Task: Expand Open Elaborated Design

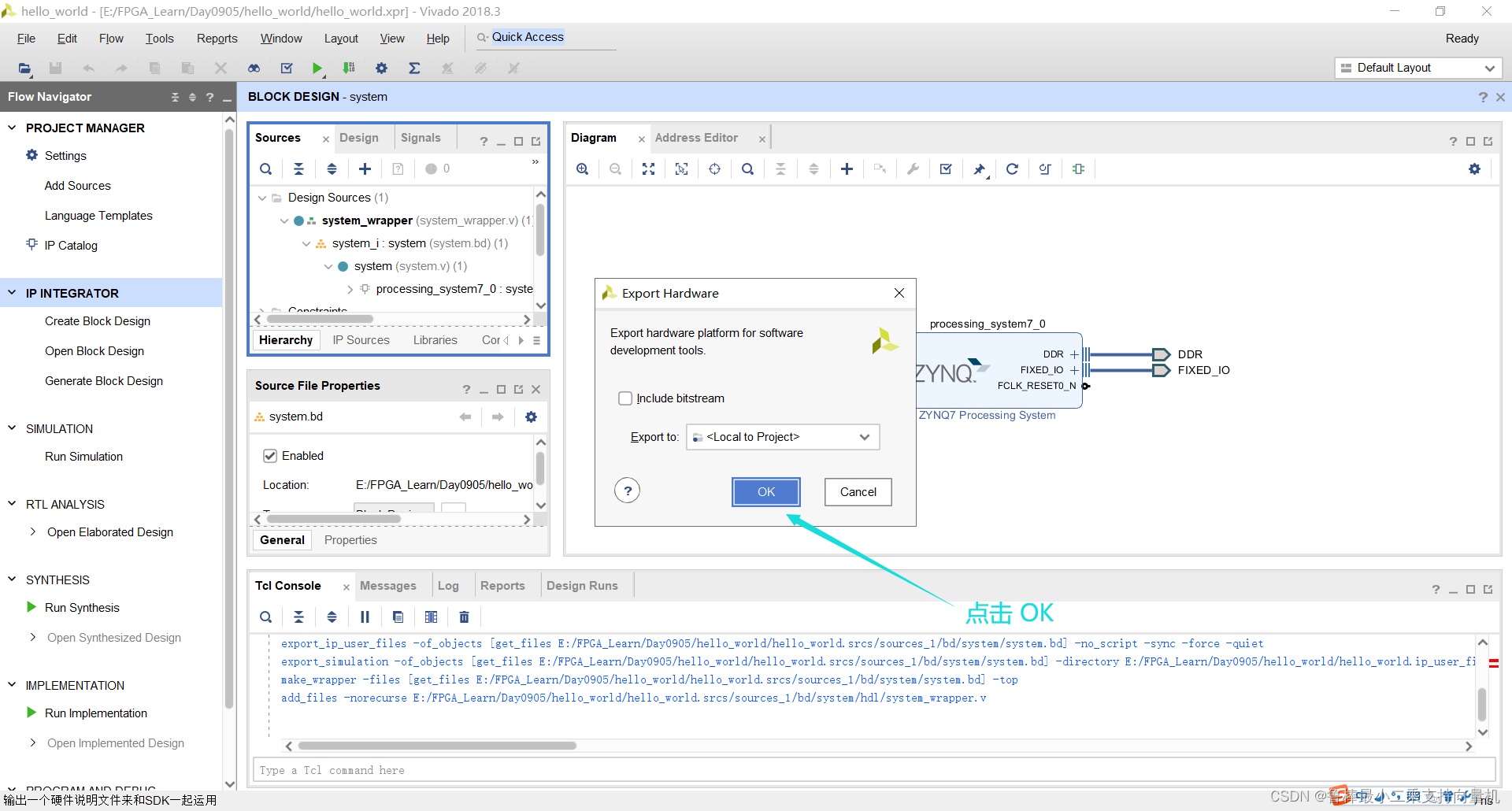Action: (32, 531)
